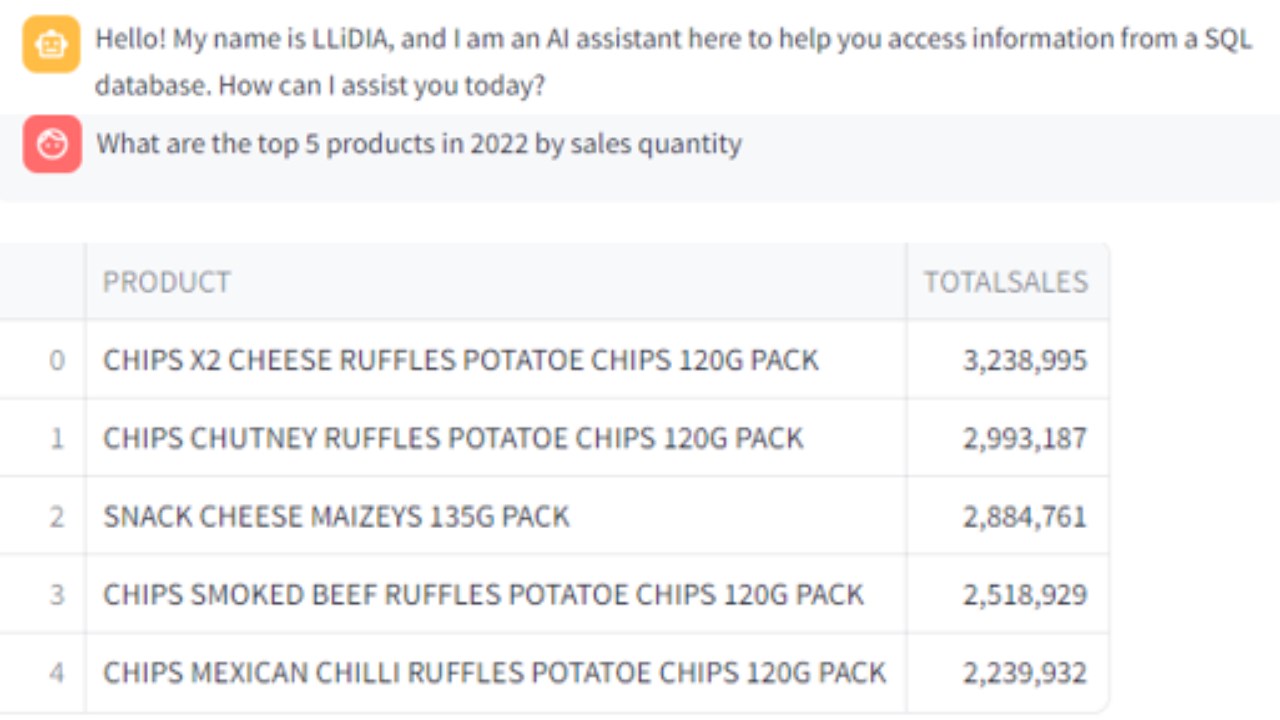This screenshot has width=1280, height=720.
Task: Select the Smoked Beef Ruffles product cell
Action: (483, 594)
